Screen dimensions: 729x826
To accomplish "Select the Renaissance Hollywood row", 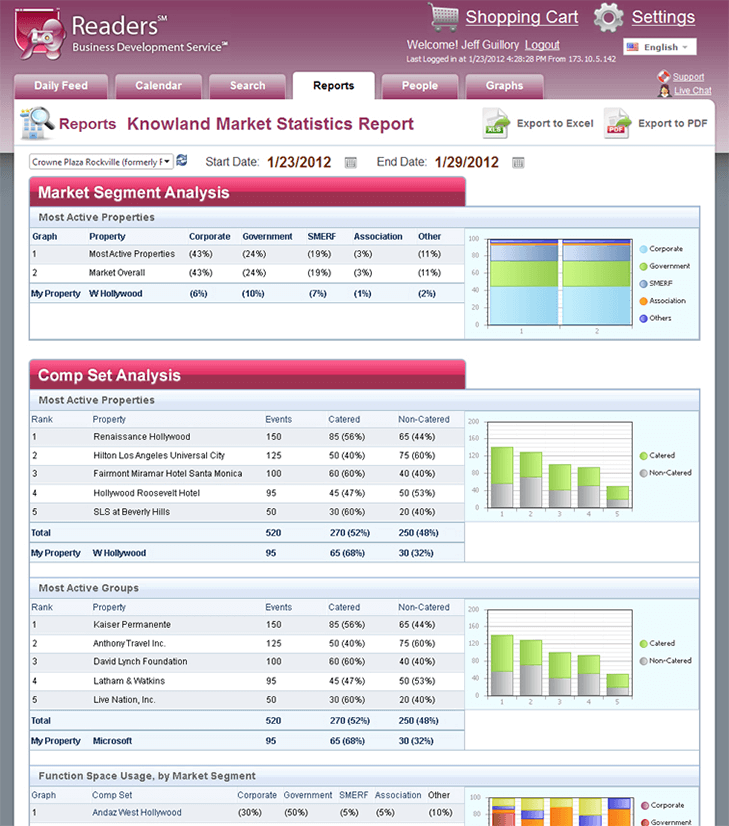I will [x=247, y=437].
